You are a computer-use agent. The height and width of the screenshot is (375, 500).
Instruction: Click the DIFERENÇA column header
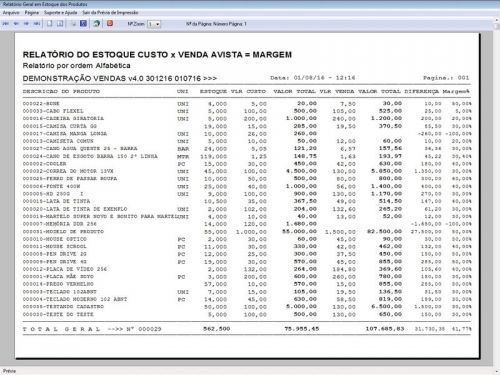click(422, 91)
